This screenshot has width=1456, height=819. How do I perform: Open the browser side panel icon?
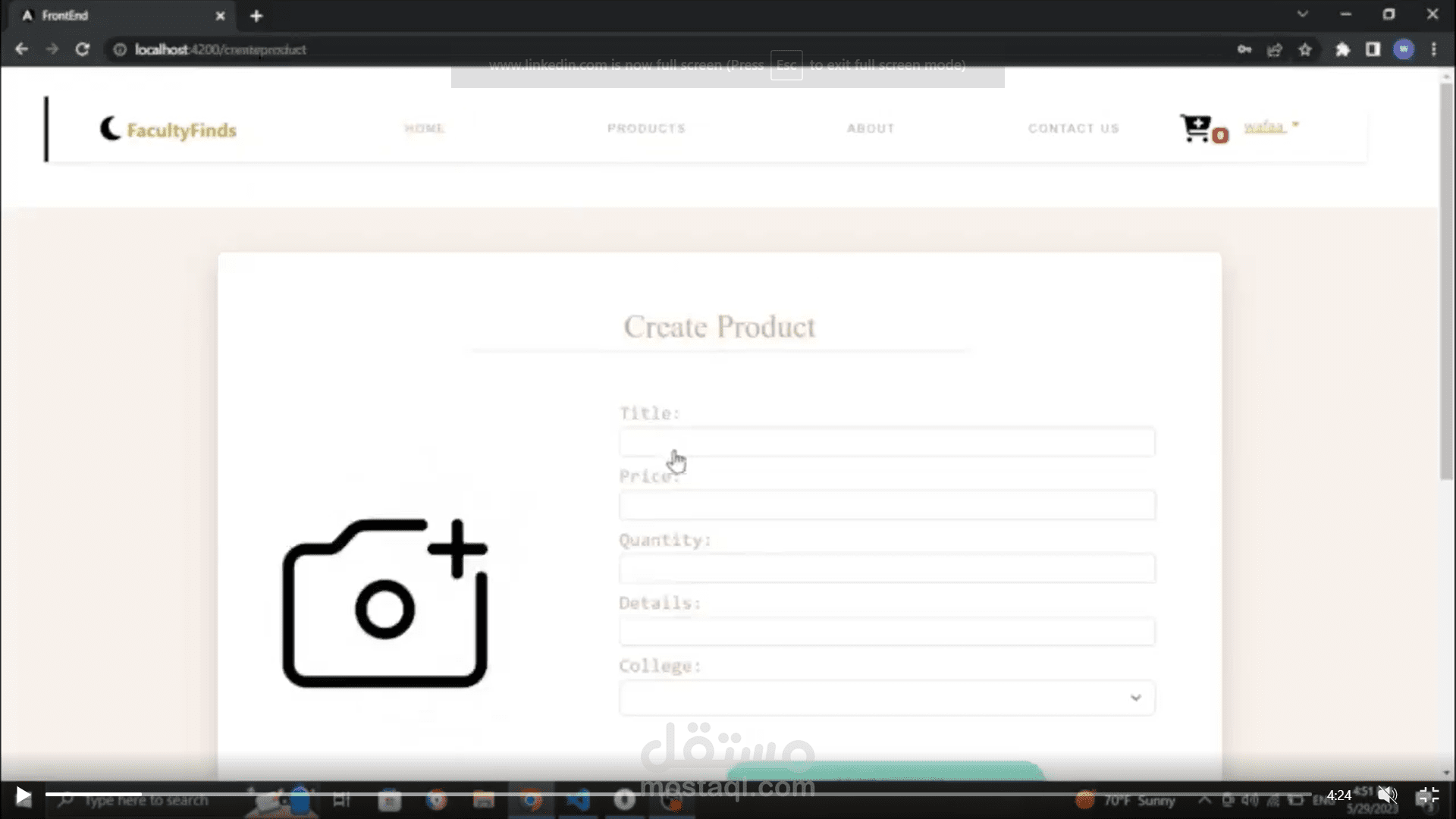point(1373,49)
